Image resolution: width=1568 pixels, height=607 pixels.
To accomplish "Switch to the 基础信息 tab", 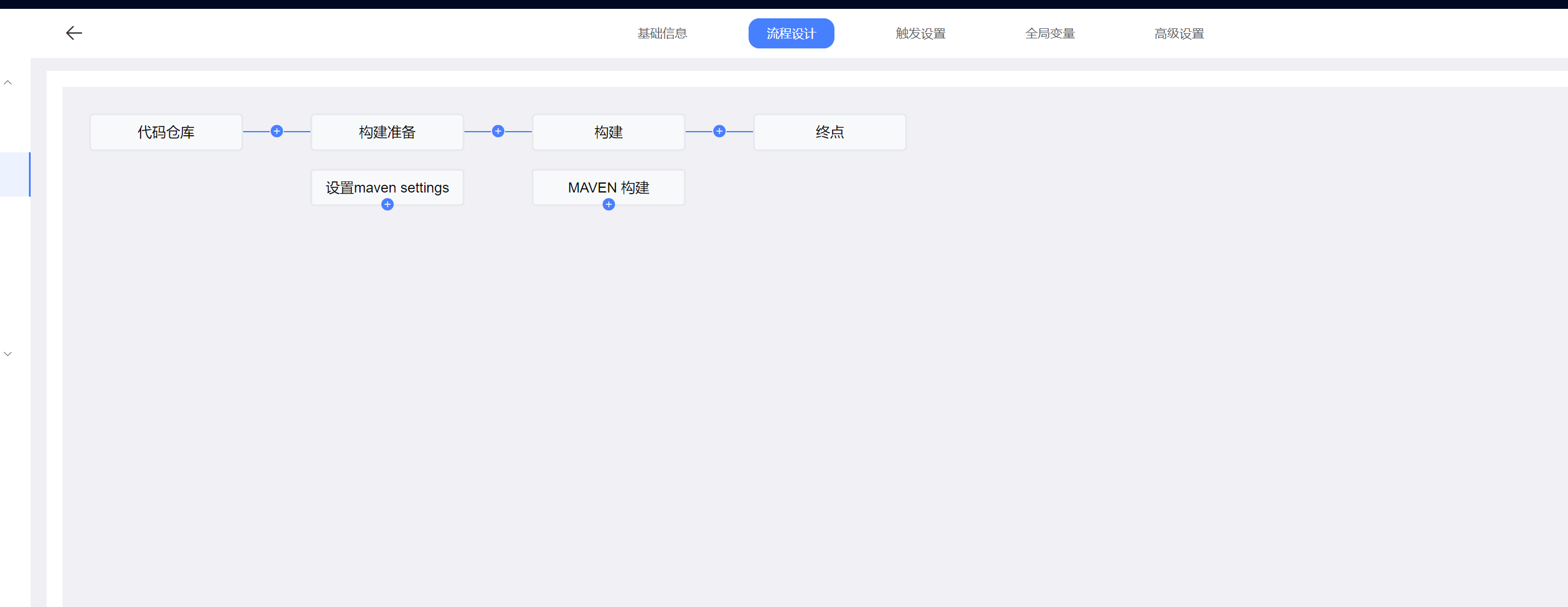I will [x=662, y=34].
